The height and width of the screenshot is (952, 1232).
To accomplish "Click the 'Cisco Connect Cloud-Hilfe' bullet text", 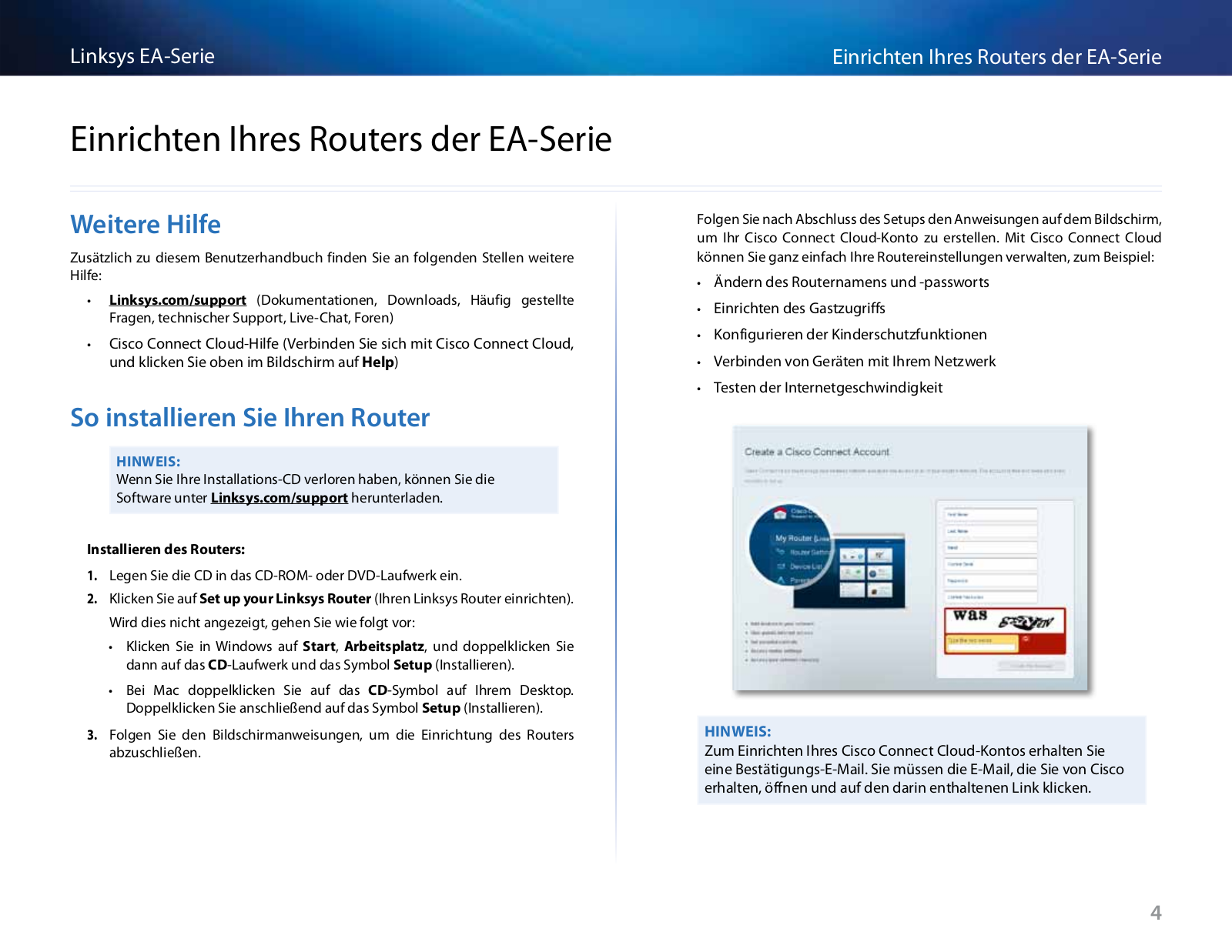I will (341, 353).
